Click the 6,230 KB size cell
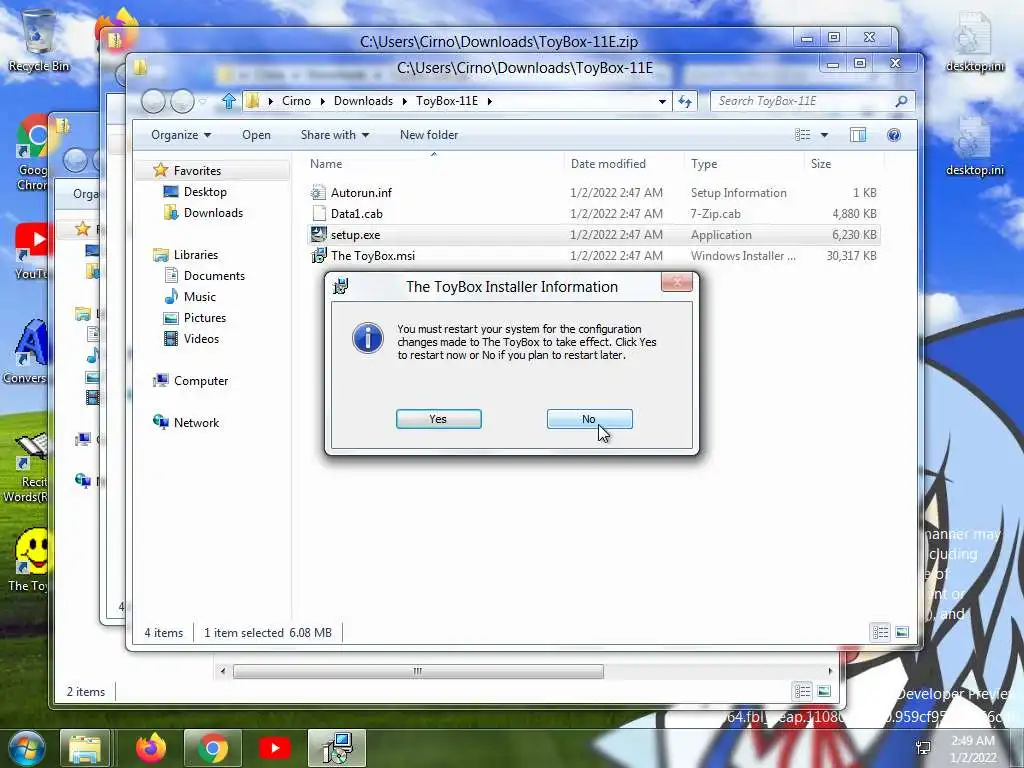This screenshot has height=768, width=1024. point(854,234)
